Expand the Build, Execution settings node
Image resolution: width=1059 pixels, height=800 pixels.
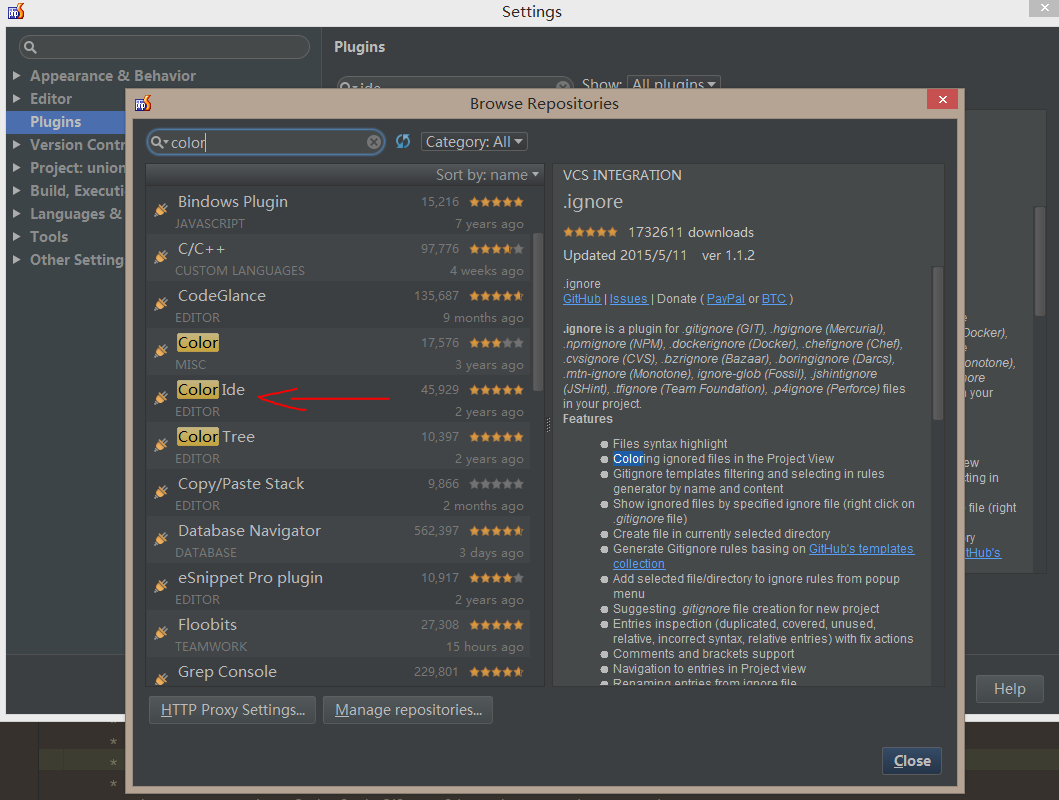[x=16, y=190]
